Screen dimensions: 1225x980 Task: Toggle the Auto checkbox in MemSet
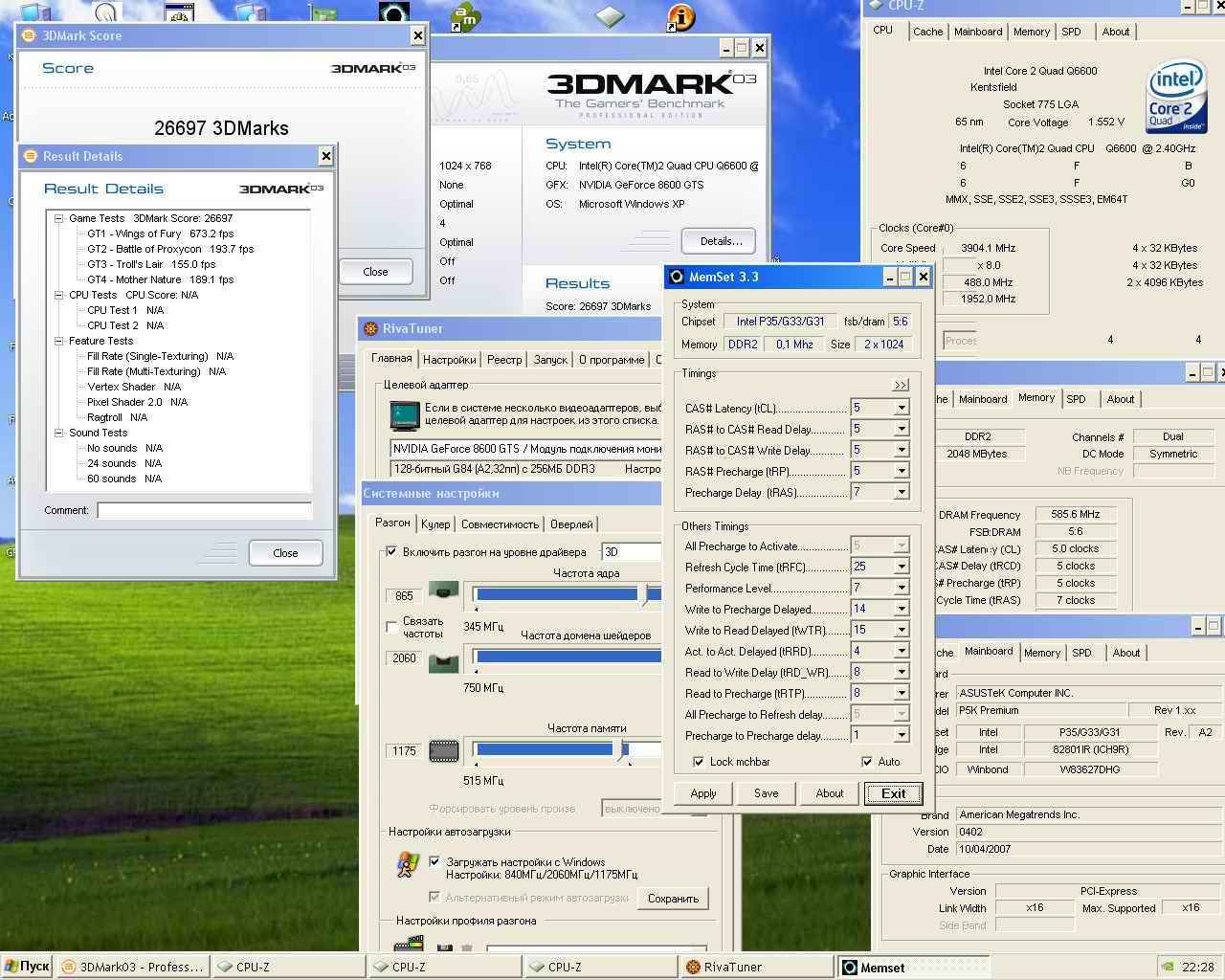pyautogui.click(x=867, y=762)
